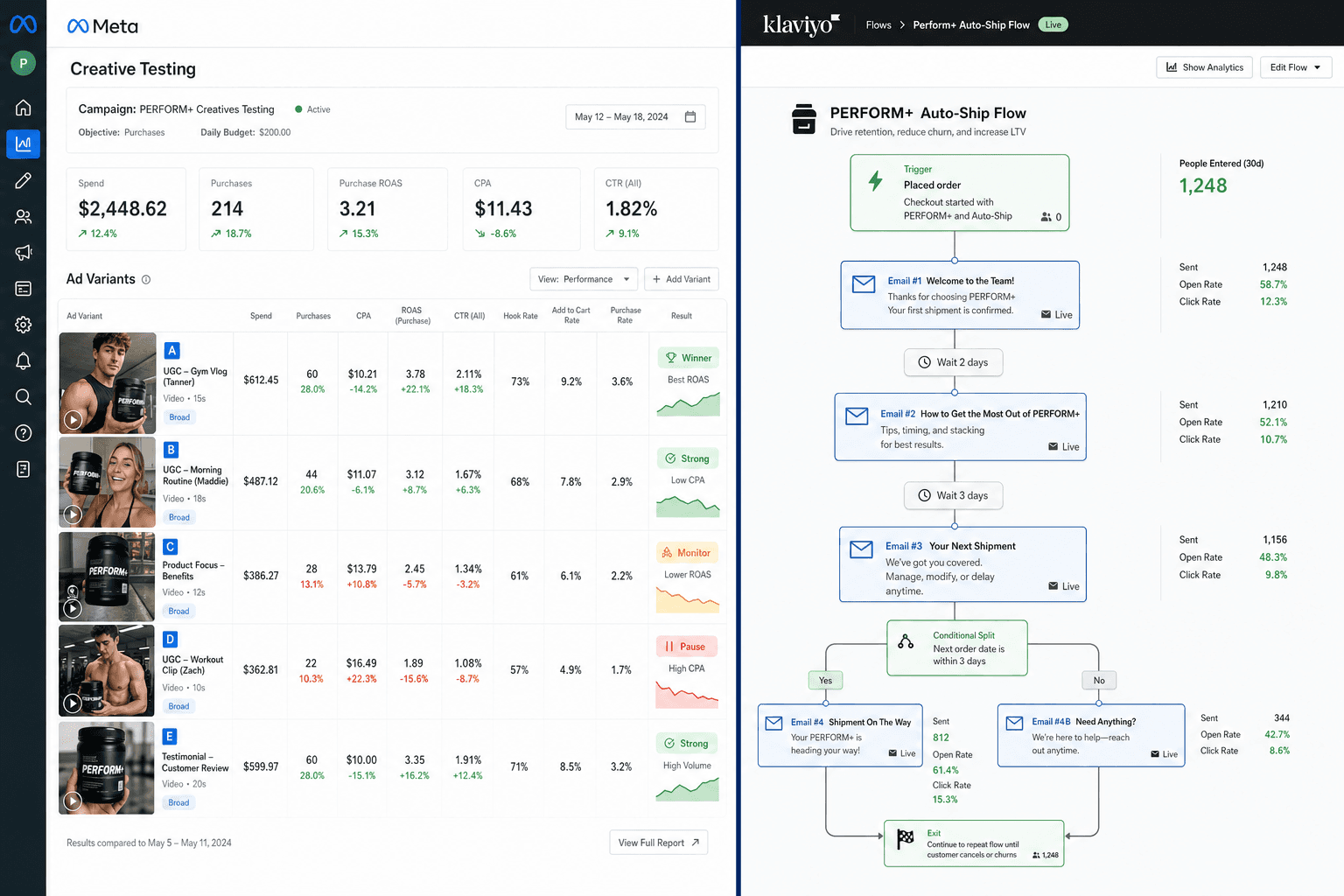Screen dimensions: 1344x896
Task: Open the pencil edit icon in the sidebar
Action: [24, 180]
